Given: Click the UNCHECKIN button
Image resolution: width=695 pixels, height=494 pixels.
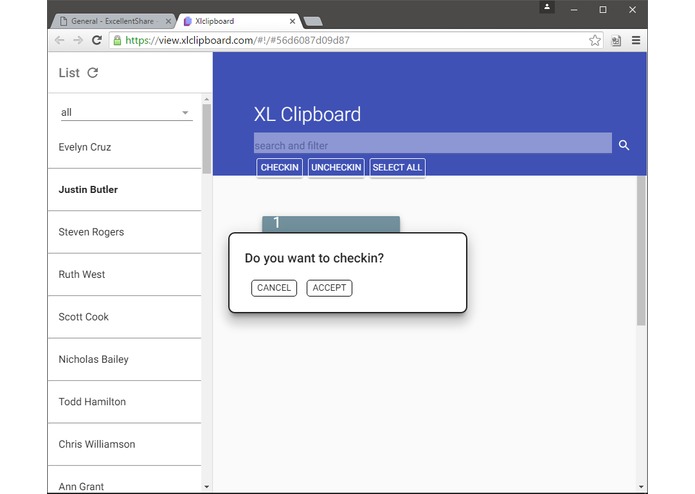Looking at the screenshot, I should point(336,167).
